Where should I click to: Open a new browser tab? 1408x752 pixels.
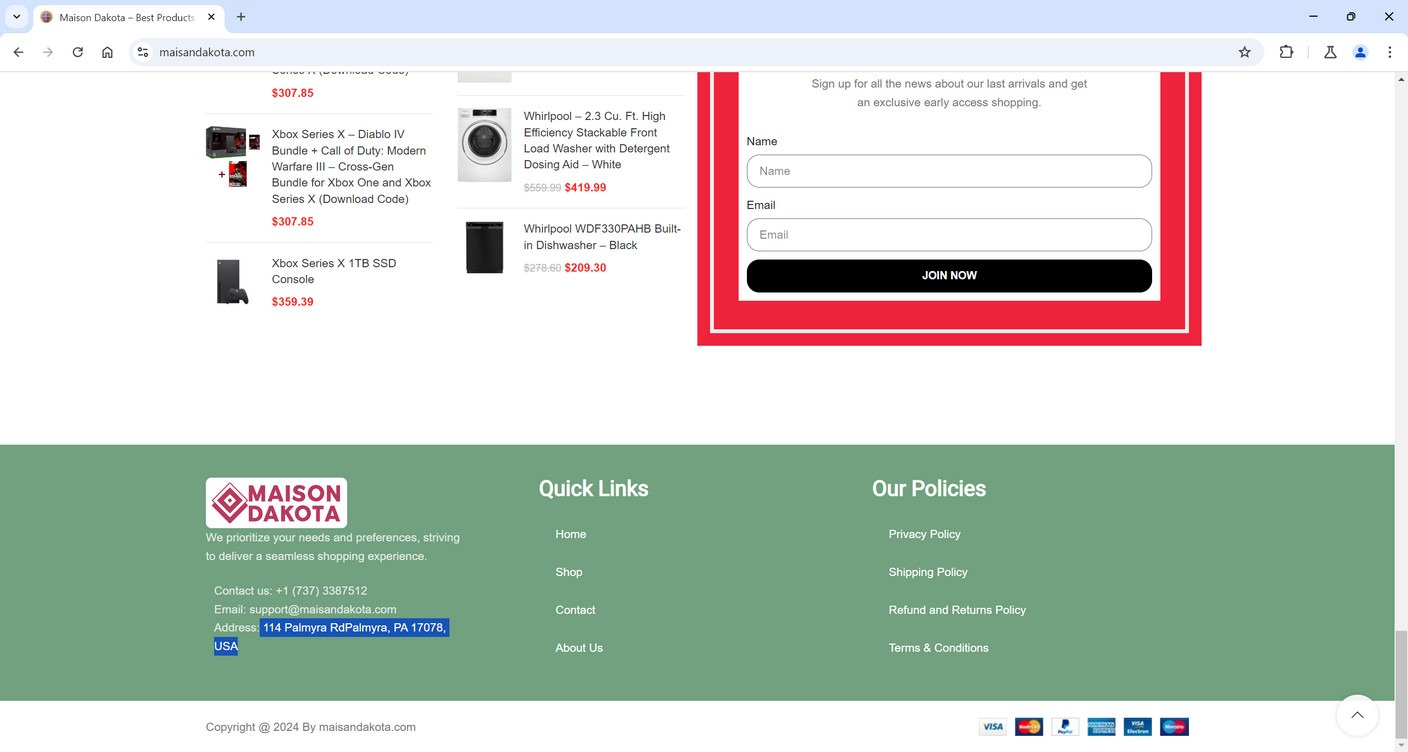pyautogui.click(x=241, y=17)
